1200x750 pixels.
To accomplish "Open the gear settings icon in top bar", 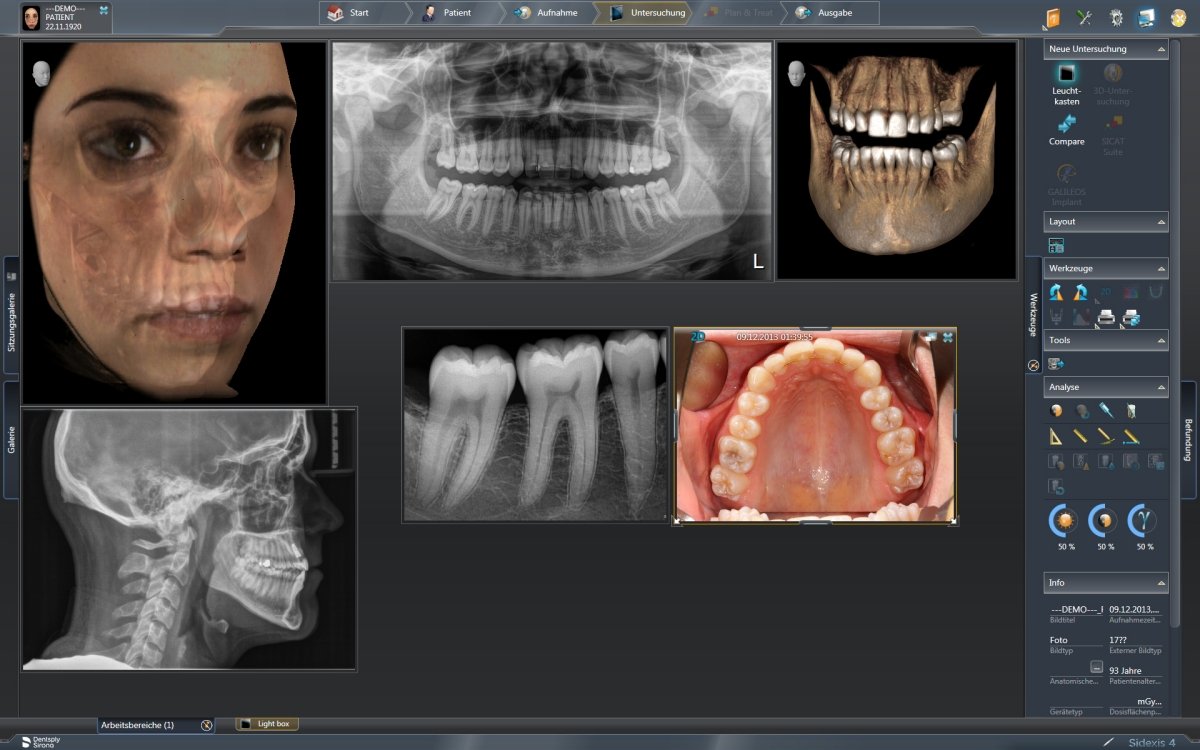I will point(1116,17).
